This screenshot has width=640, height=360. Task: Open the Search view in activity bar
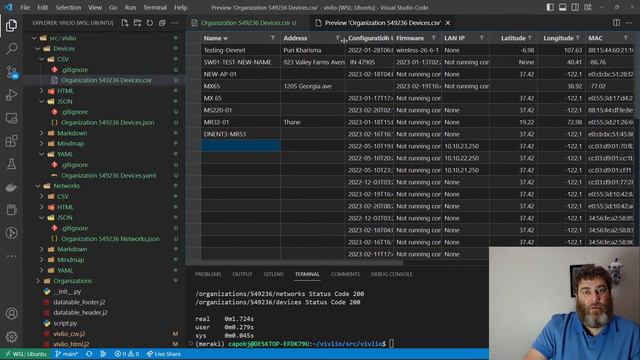pyautogui.click(x=11, y=49)
